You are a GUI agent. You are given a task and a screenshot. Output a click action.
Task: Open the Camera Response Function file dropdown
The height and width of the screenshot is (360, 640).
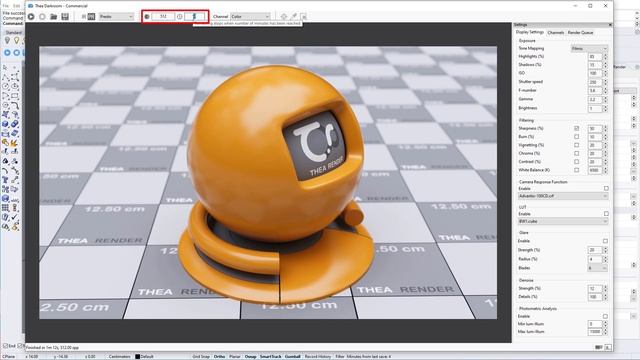click(x=562, y=196)
